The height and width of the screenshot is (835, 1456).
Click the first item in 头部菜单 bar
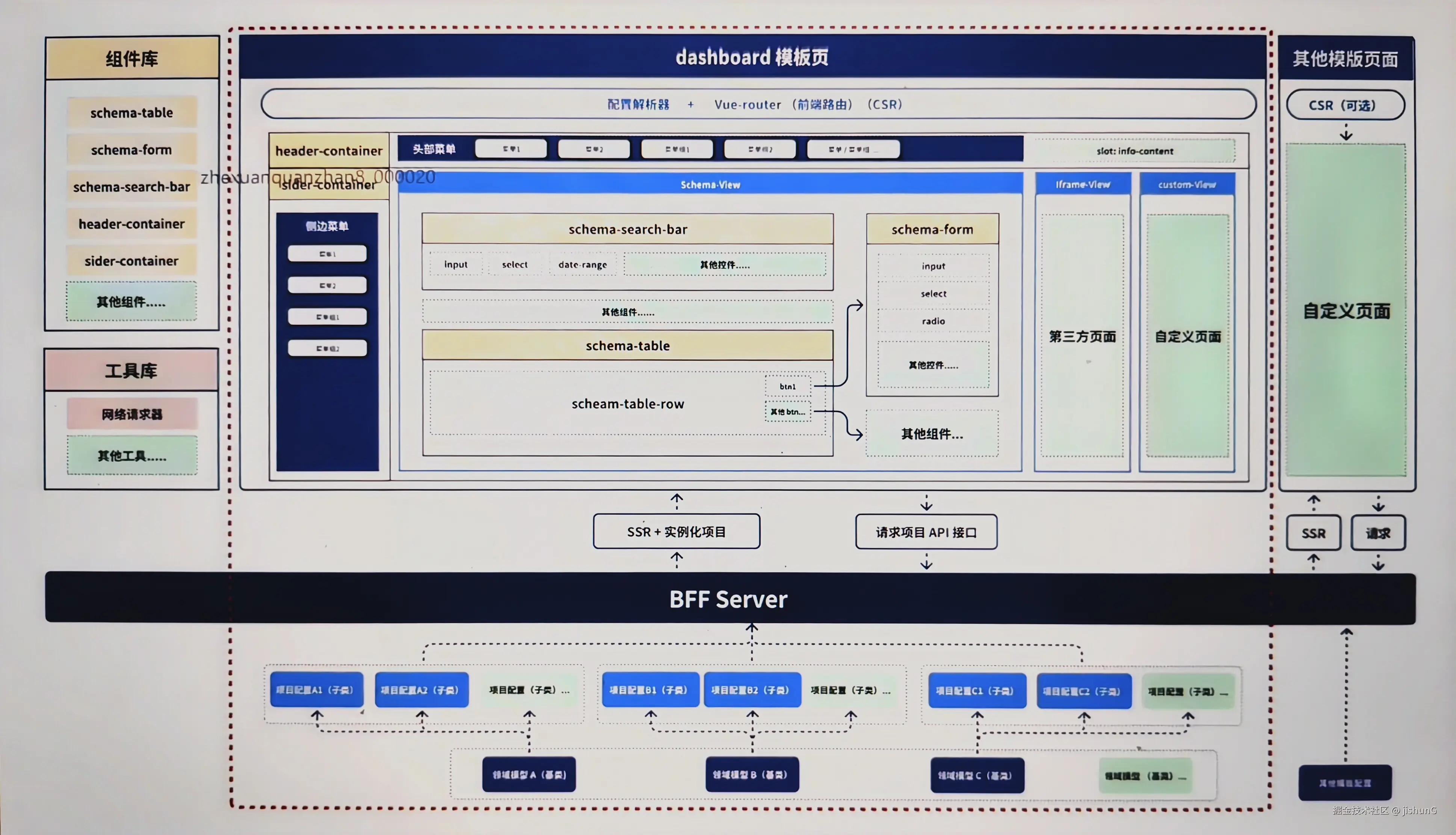[x=511, y=149]
